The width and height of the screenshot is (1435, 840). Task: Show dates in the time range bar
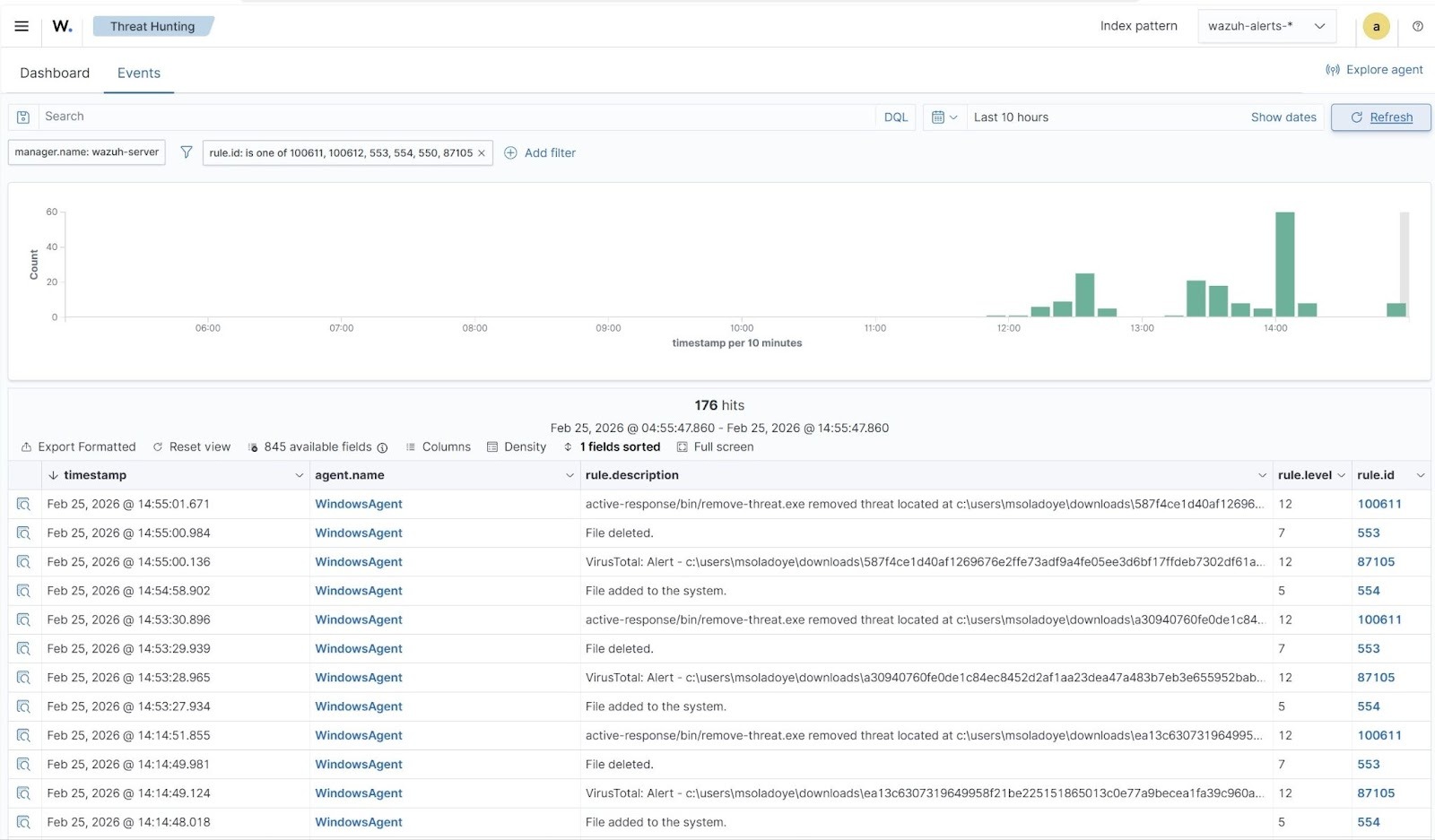[x=1283, y=117]
